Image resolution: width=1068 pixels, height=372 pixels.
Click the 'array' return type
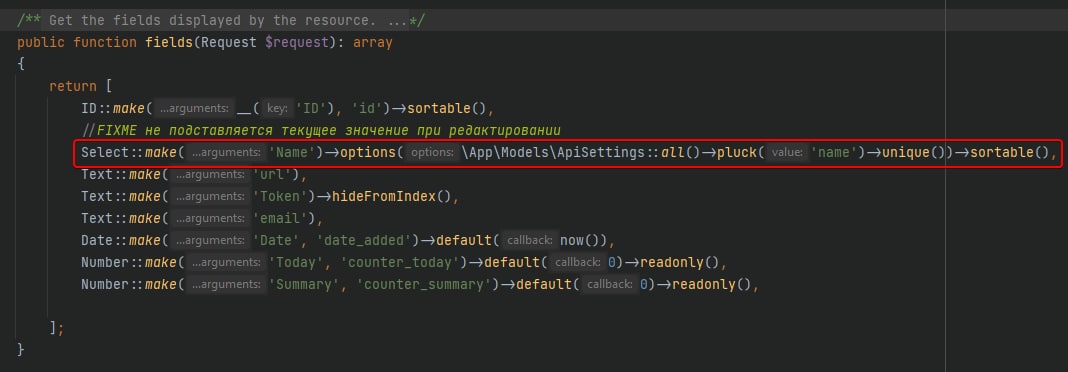click(373, 42)
